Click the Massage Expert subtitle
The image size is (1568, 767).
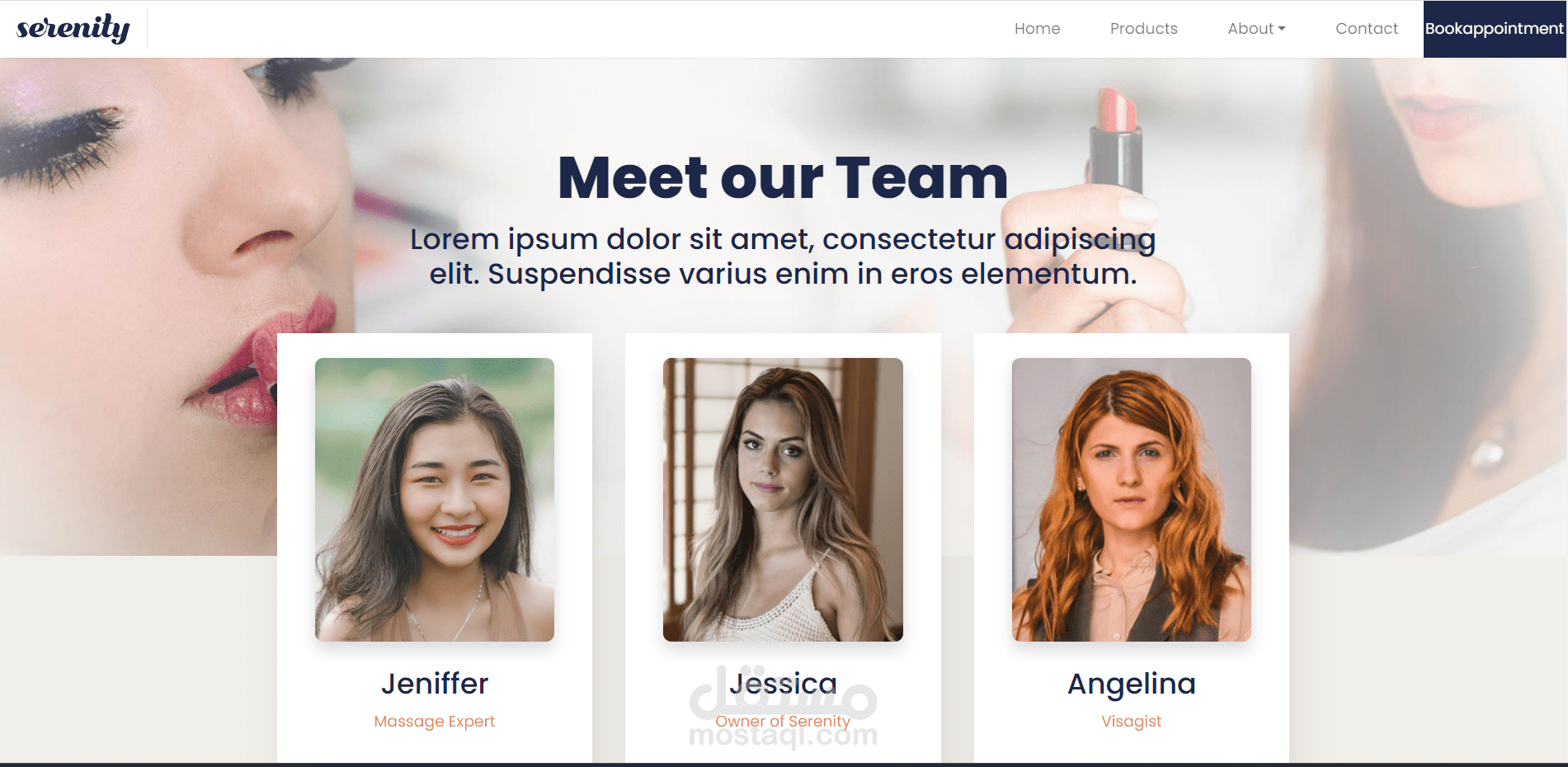tap(435, 722)
